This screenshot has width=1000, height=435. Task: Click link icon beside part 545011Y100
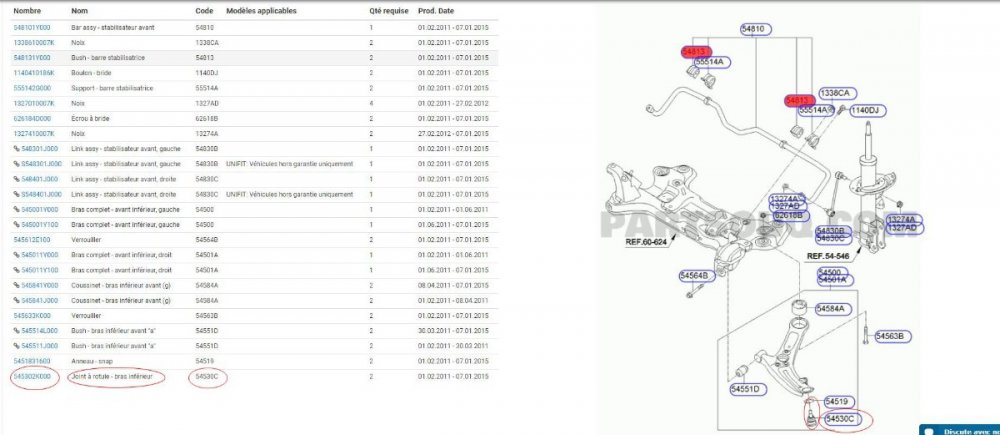click(17, 270)
